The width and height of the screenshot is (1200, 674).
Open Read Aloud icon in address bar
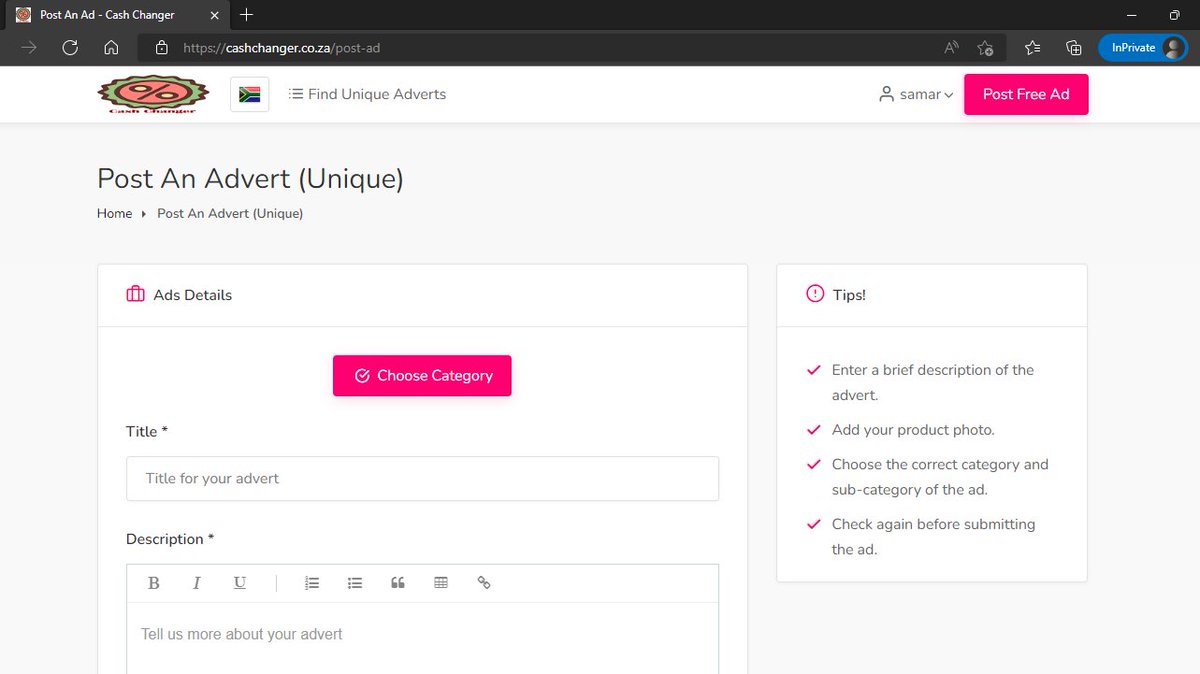(x=951, y=47)
